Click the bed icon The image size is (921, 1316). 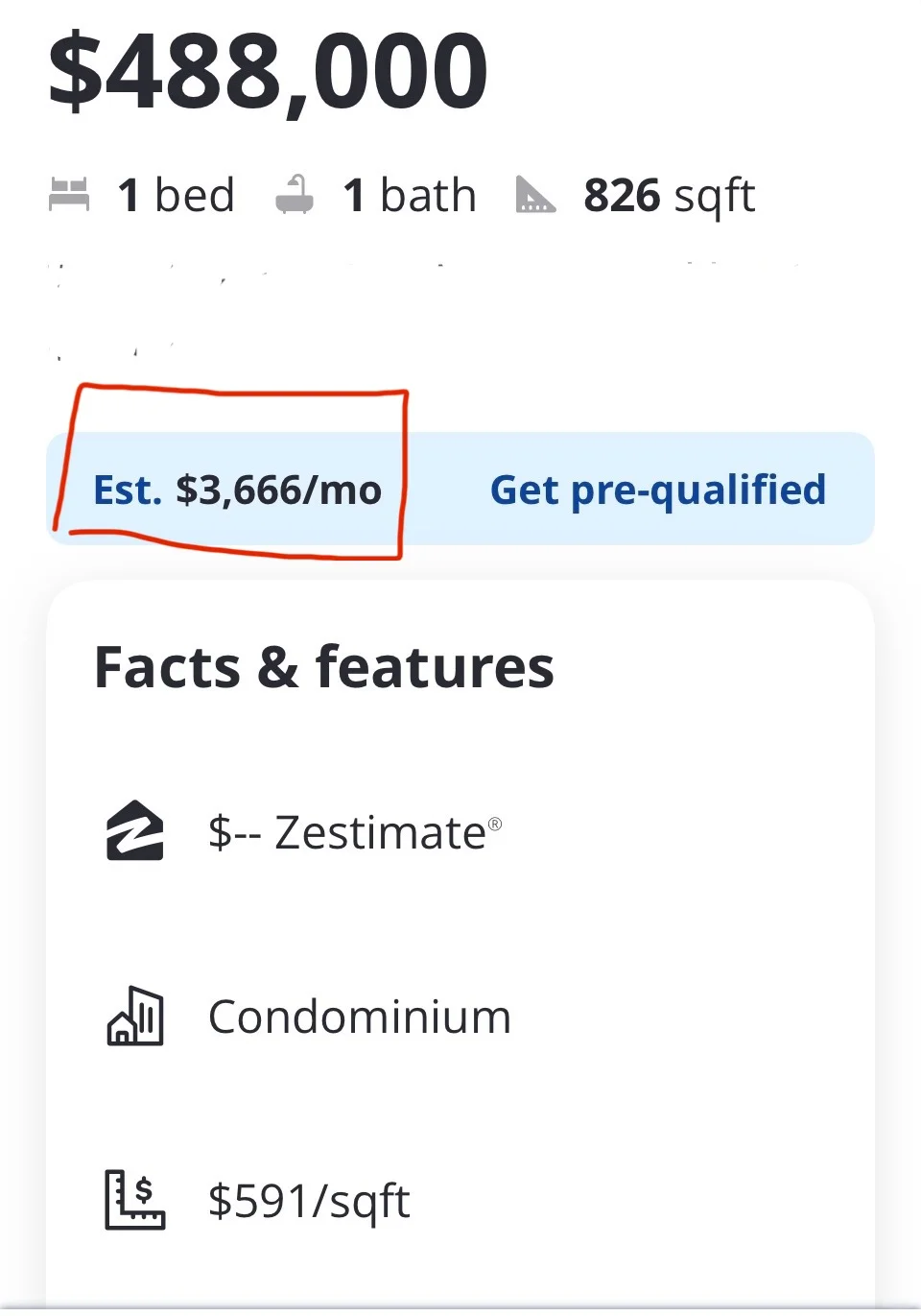coord(69,195)
